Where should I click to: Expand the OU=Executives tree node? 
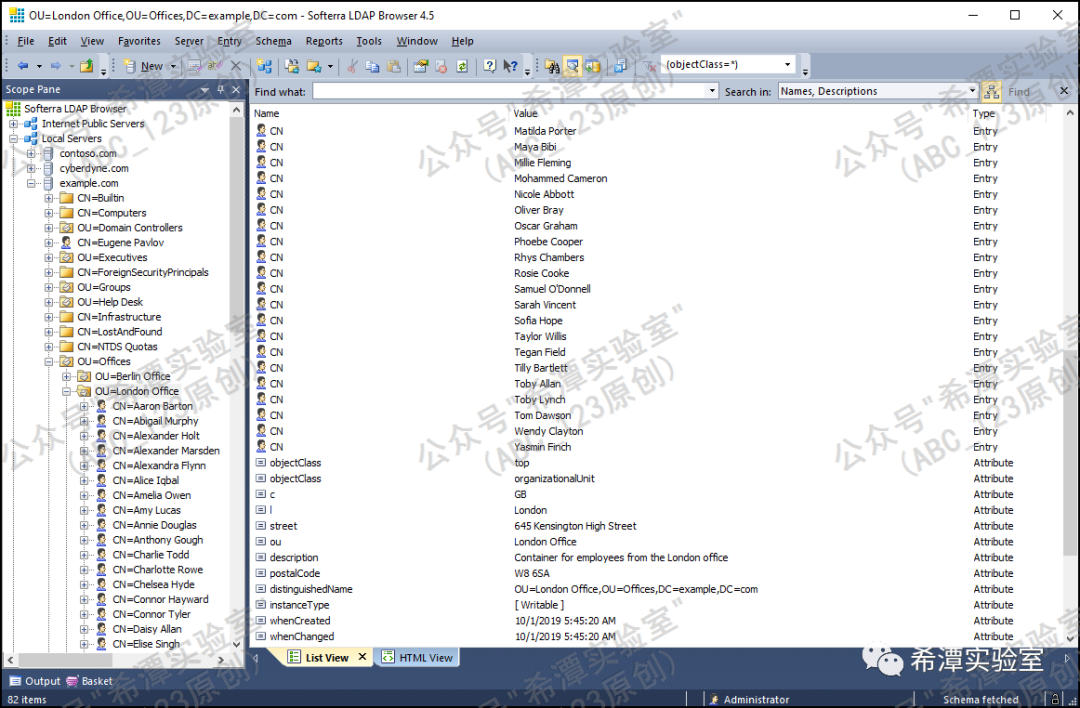point(49,258)
